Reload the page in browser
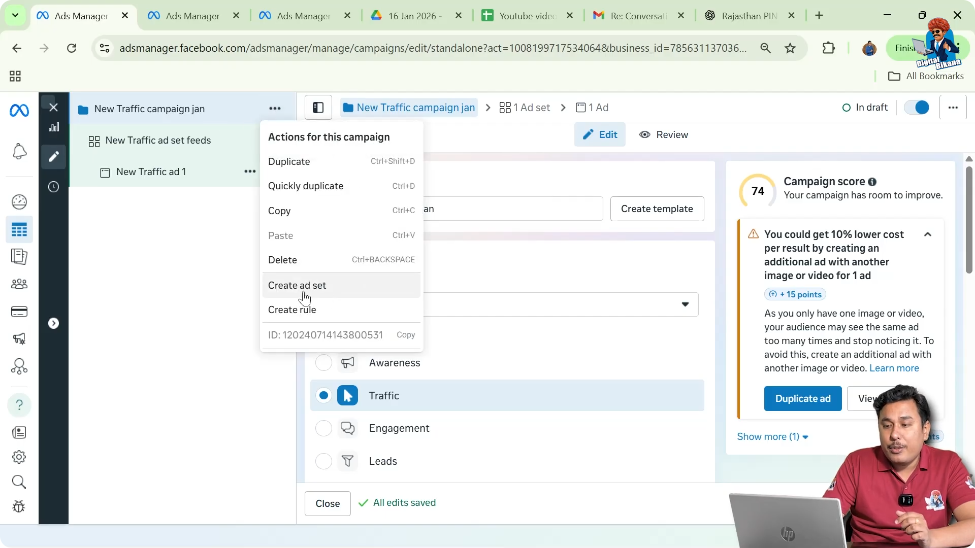The height and width of the screenshot is (548, 975). [72, 48]
